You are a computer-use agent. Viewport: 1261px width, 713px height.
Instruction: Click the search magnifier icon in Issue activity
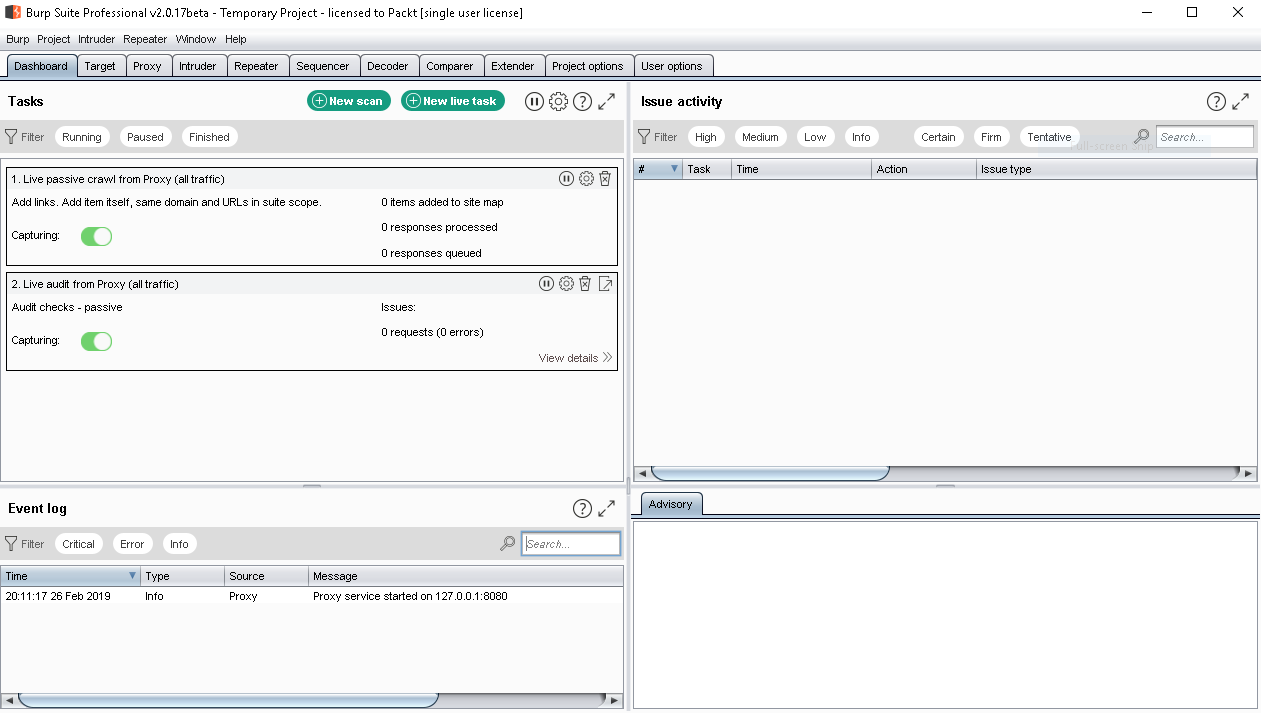tap(1142, 137)
